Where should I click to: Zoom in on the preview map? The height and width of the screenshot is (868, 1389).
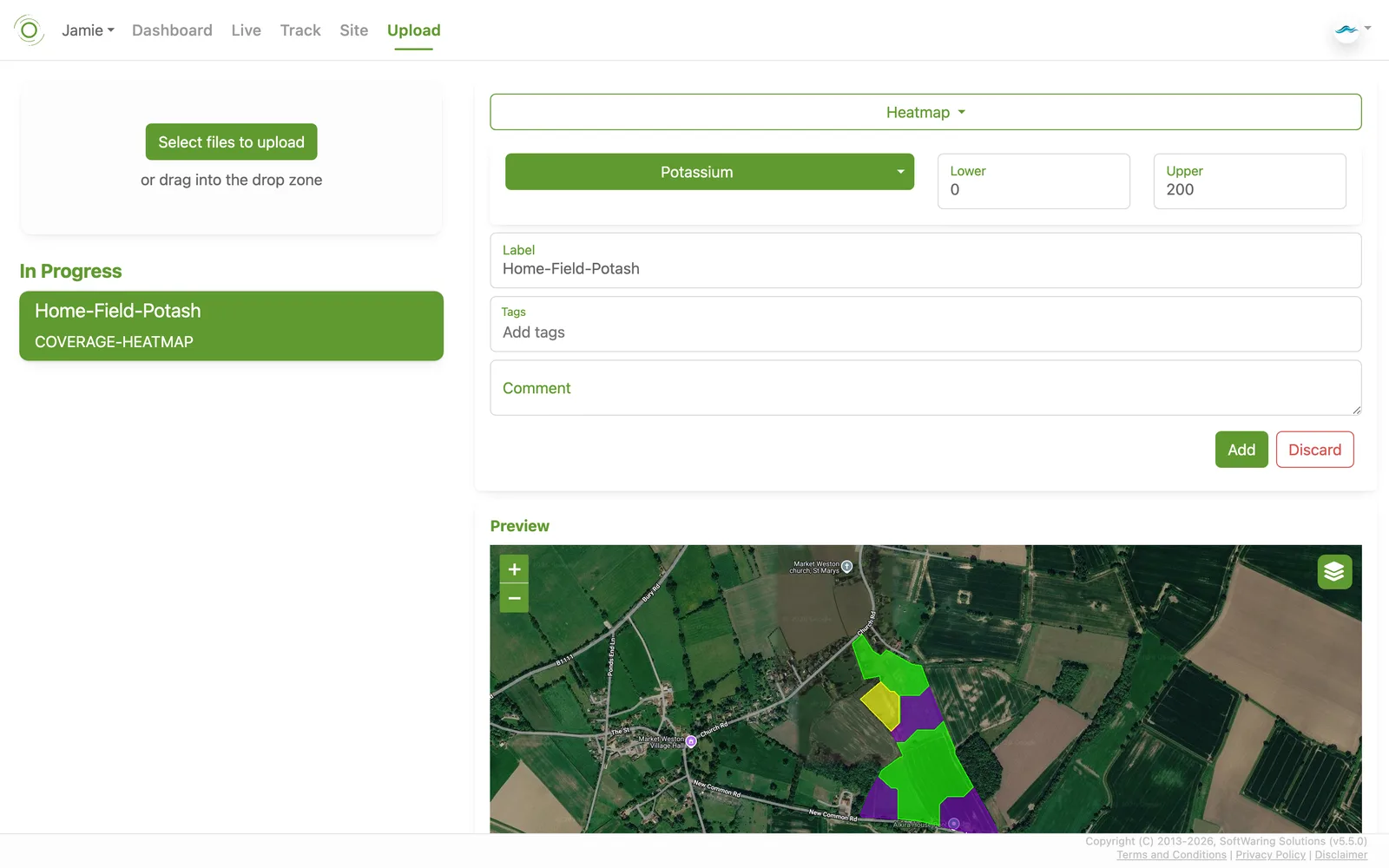[514, 569]
